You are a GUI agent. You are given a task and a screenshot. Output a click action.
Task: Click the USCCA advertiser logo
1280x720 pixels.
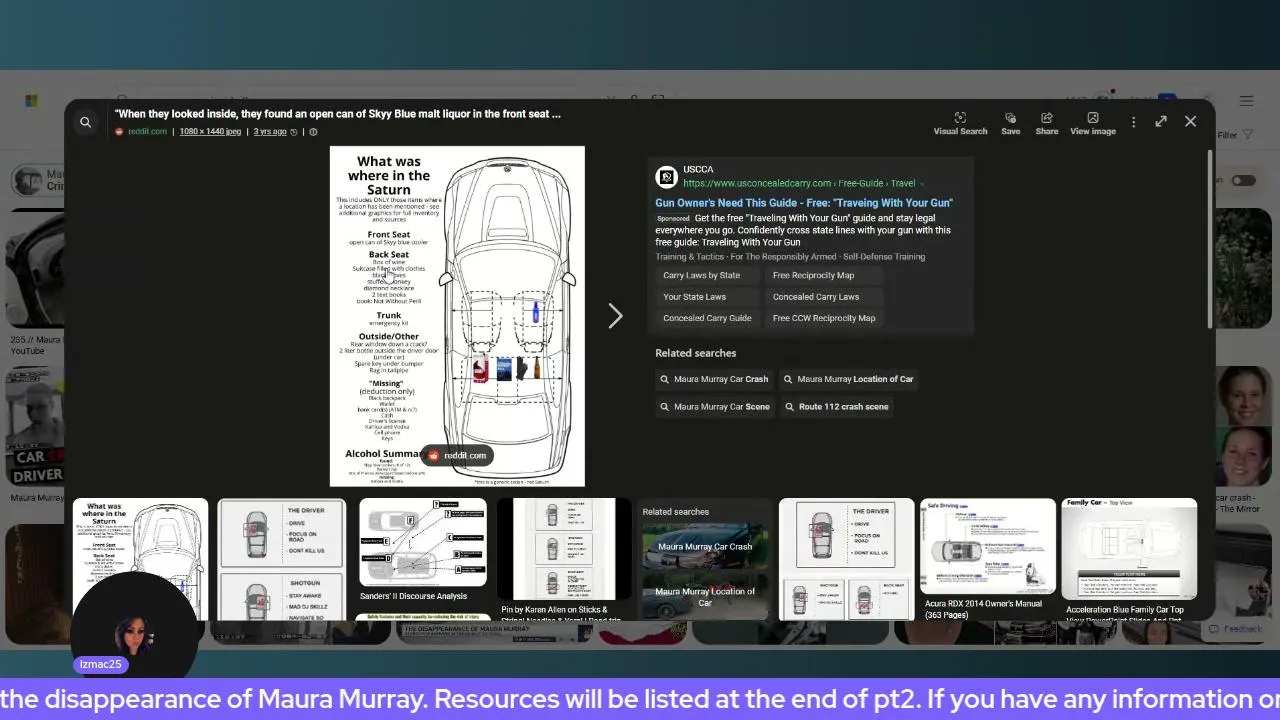click(666, 177)
